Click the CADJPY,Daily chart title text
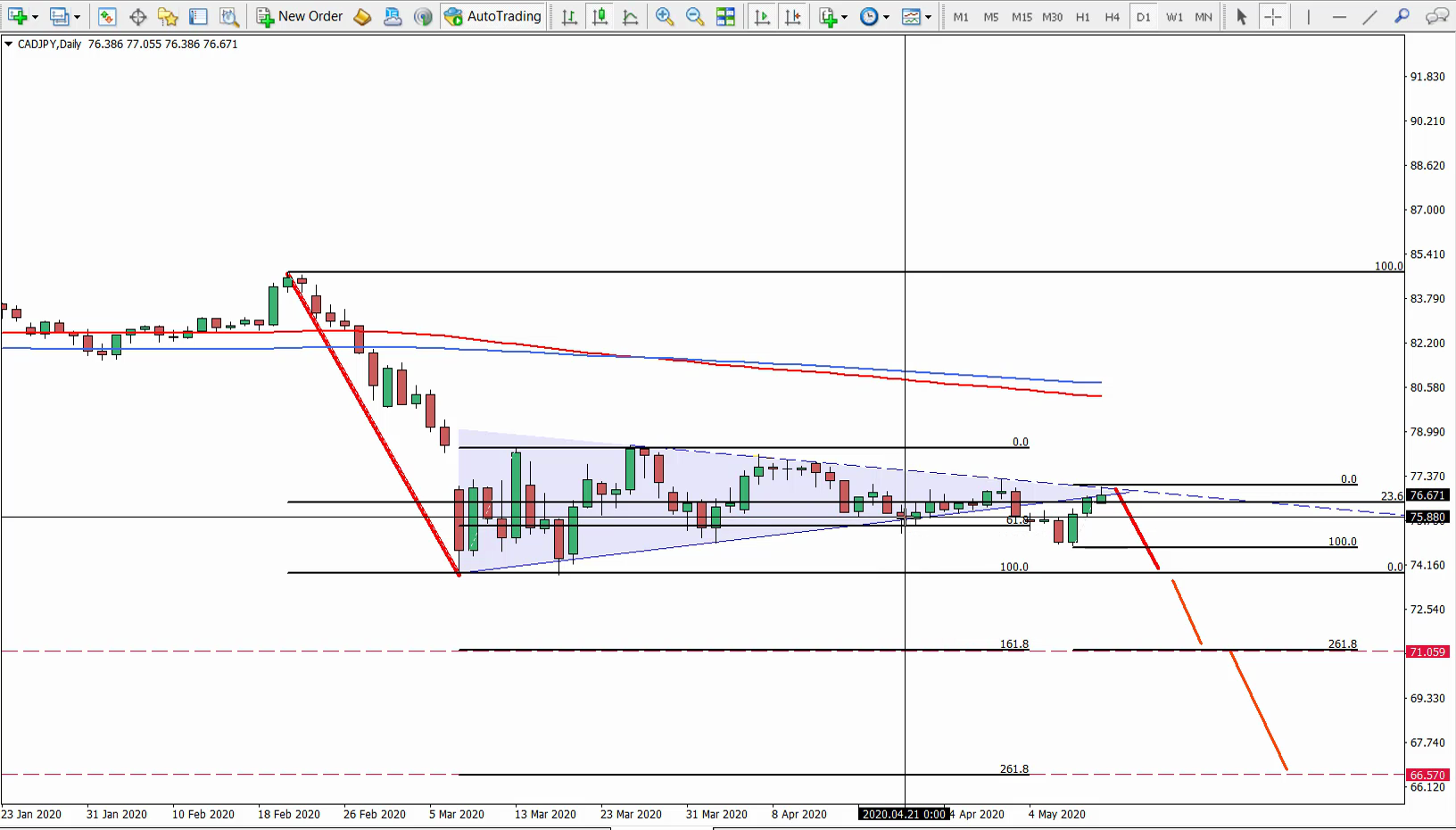 pyautogui.click(x=50, y=44)
